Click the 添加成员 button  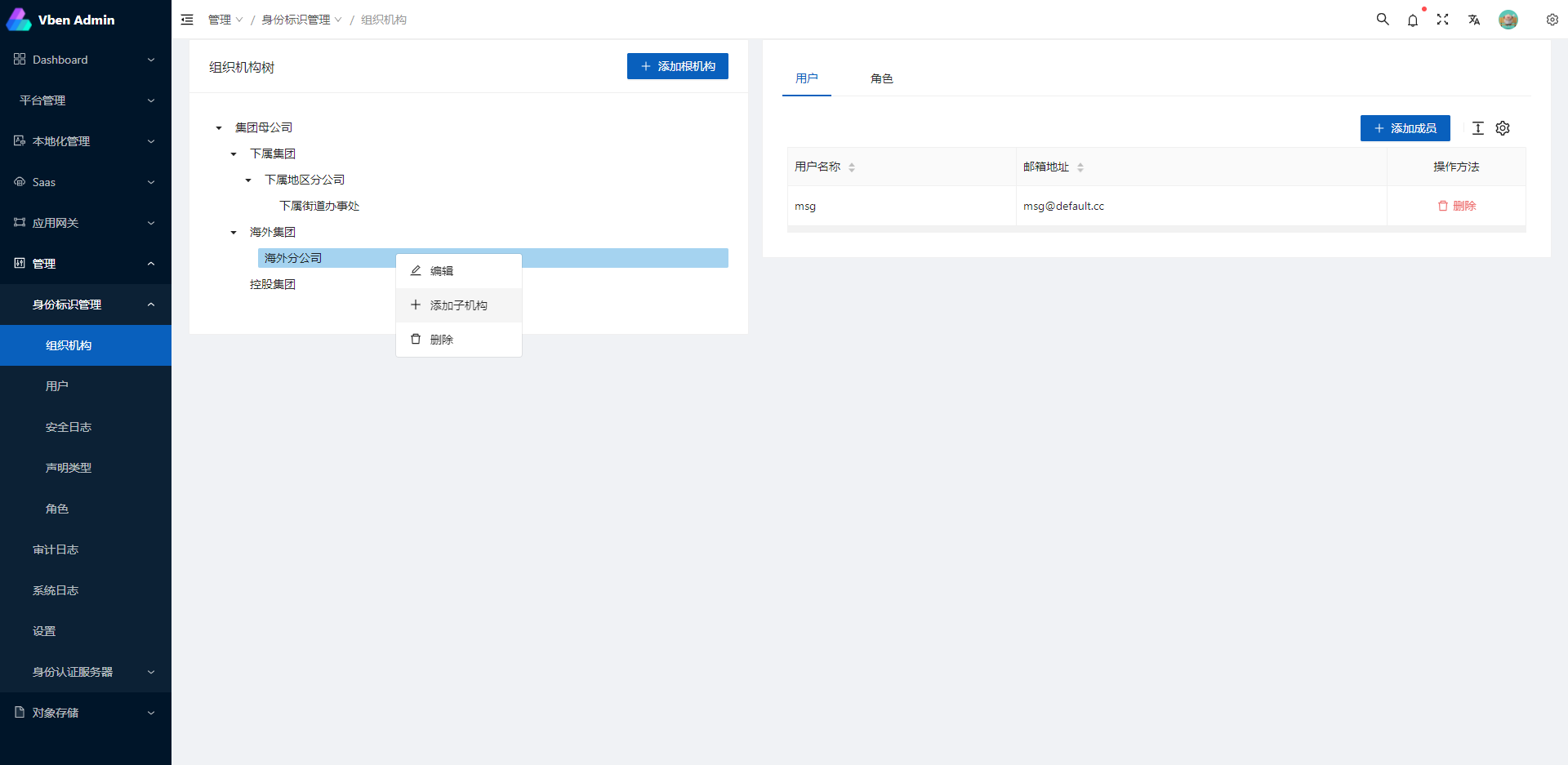click(1405, 128)
